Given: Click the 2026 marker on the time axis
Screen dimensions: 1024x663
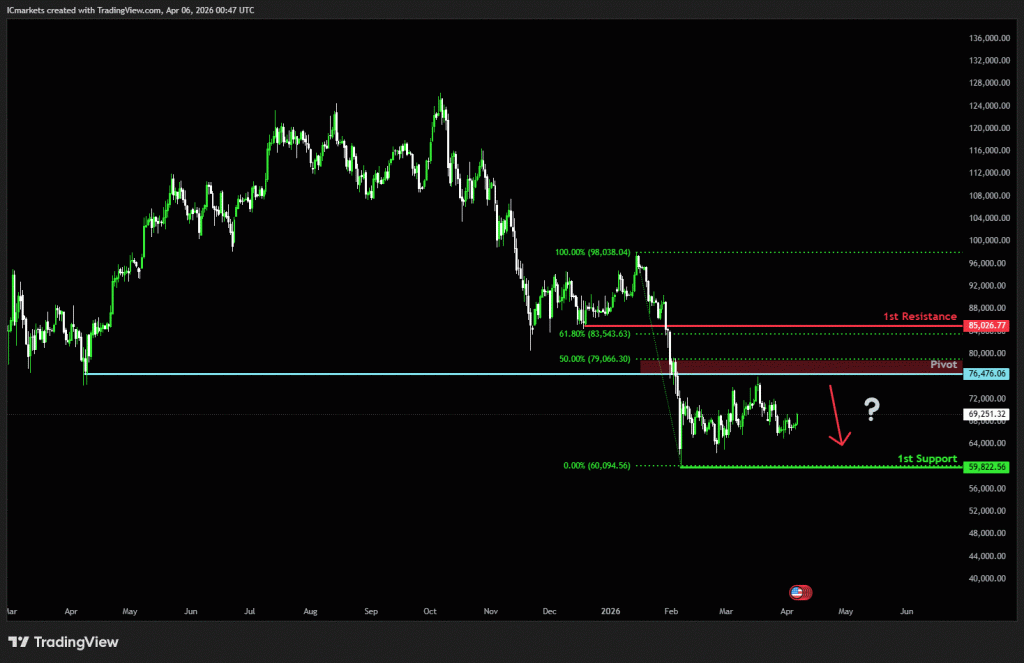Looking at the screenshot, I should pos(609,609).
